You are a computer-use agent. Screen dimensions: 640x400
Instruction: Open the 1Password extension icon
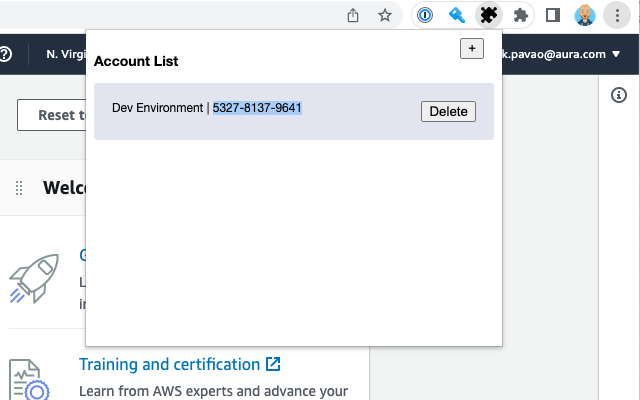tap(425, 16)
